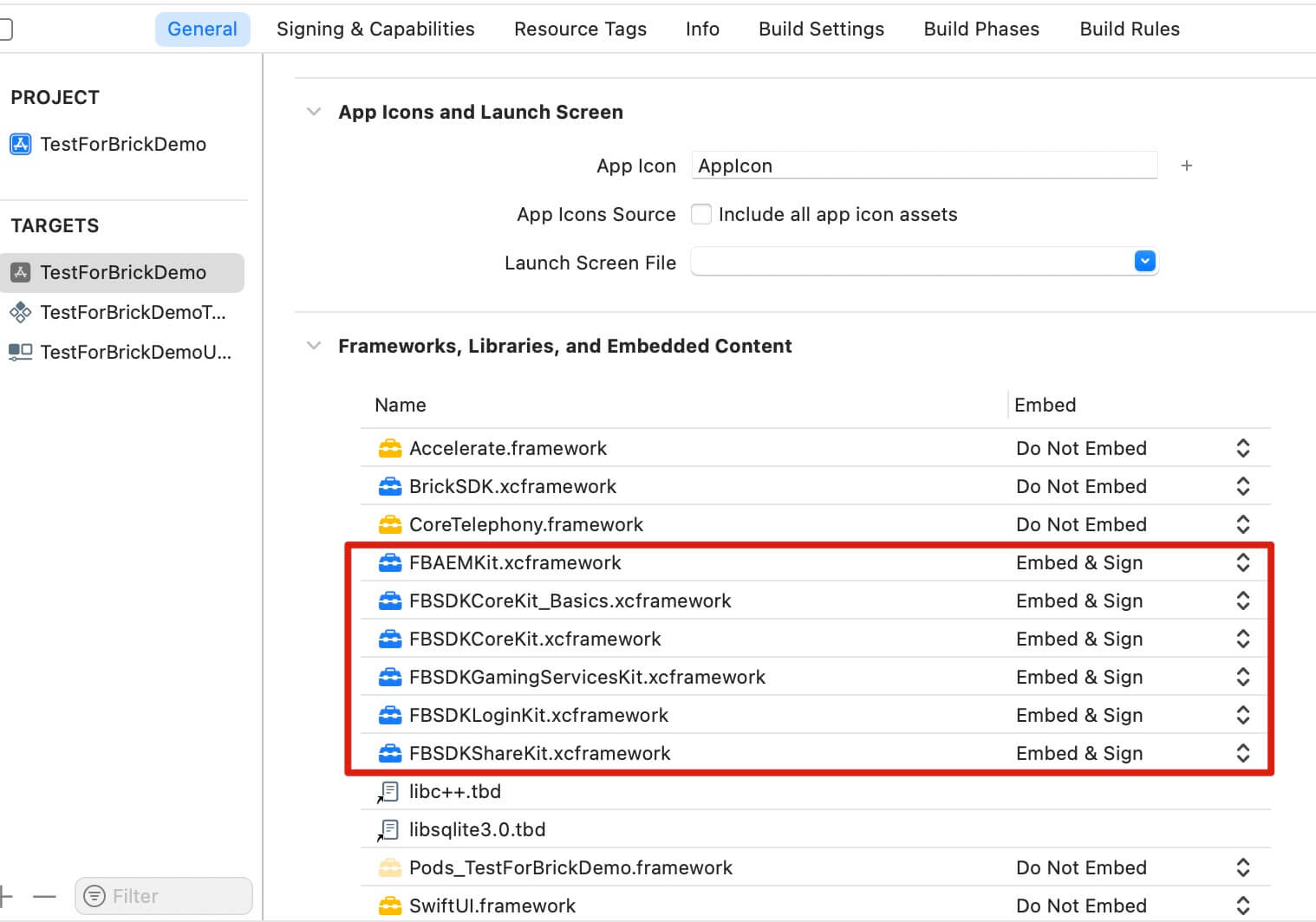Click the Name column header
This screenshot has height=922, width=1316.
click(401, 405)
